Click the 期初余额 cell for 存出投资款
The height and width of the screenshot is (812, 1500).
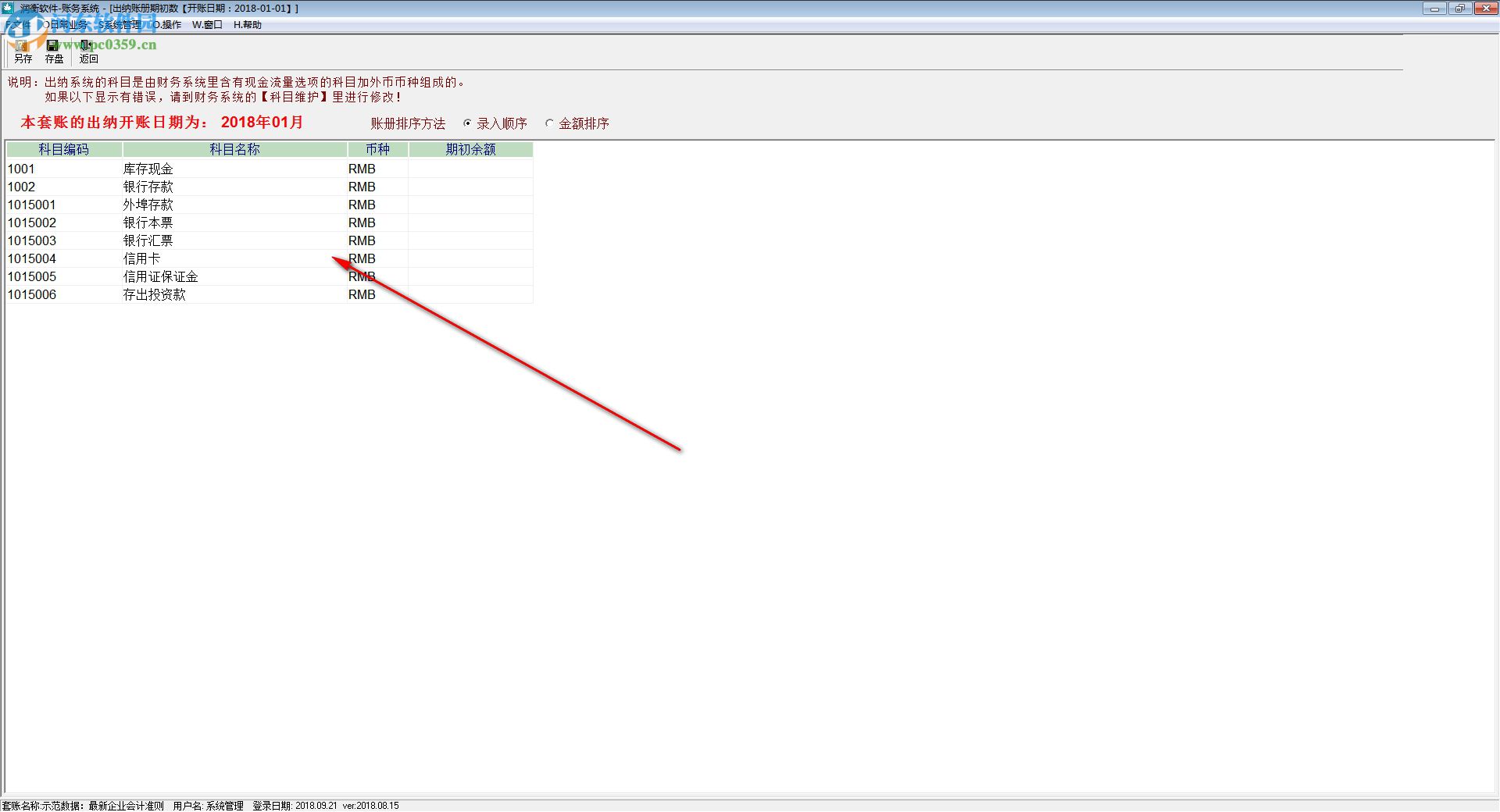coord(470,294)
